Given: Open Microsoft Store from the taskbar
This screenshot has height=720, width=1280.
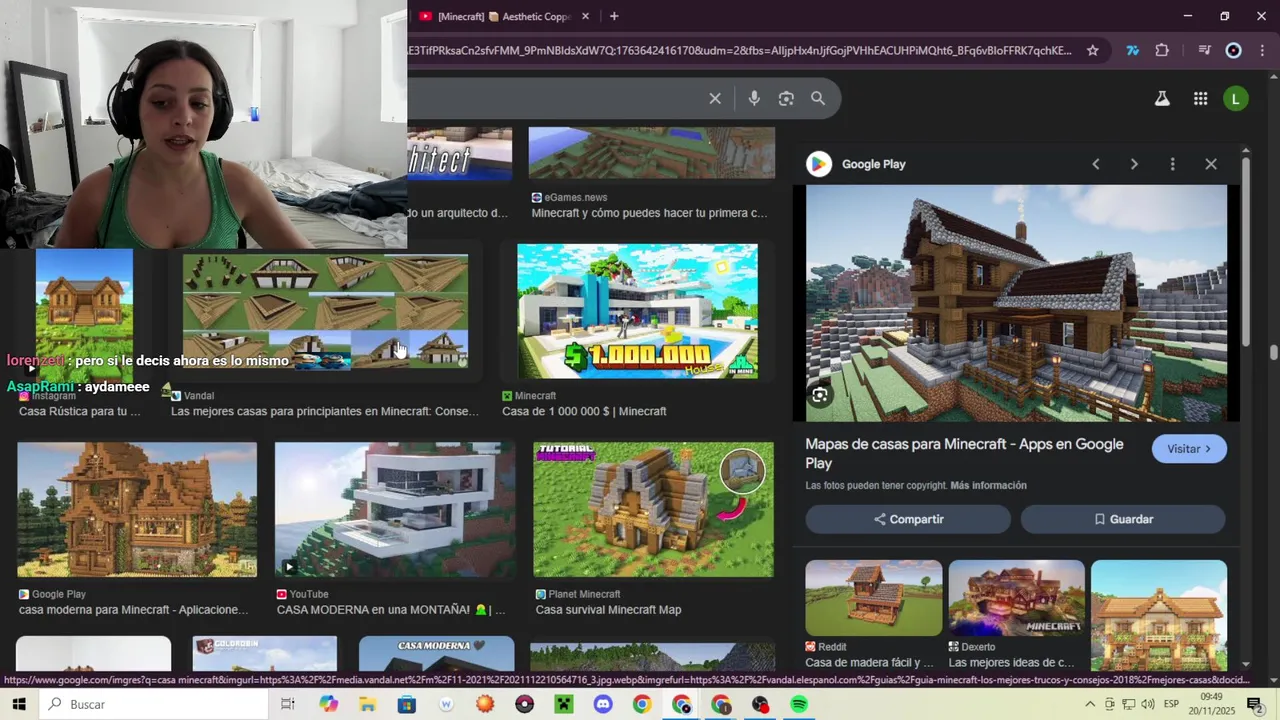Looking at the screenshot, I should tap(407, 704).
